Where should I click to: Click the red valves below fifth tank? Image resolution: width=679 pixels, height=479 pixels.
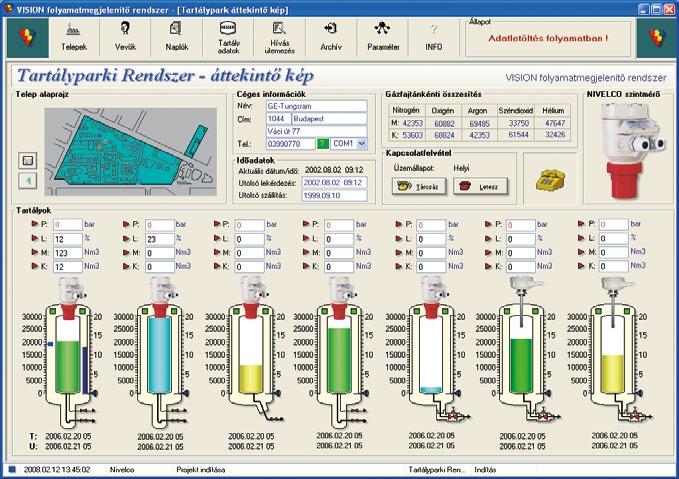tap(454, 416)
